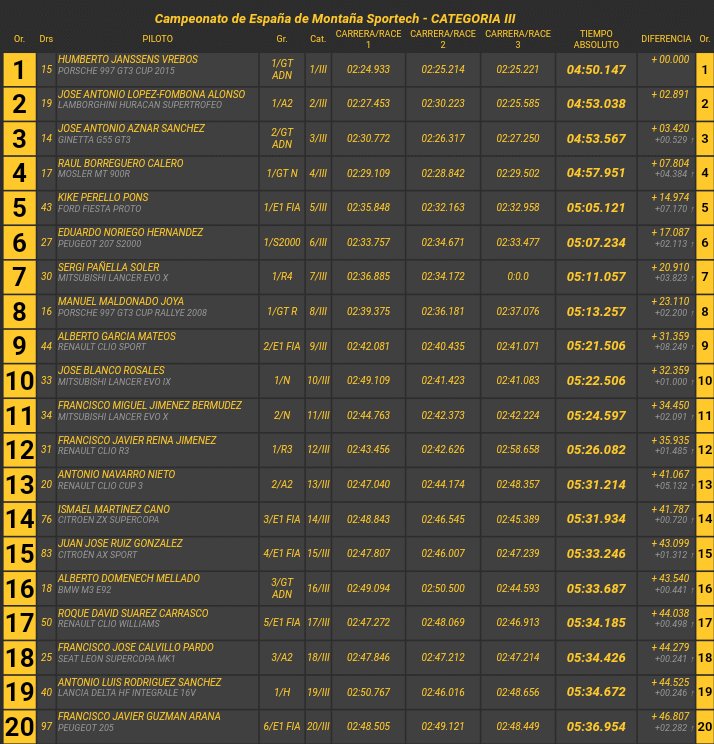Click driver EDUARDO NORIEGO HERNANDEZ
The width and height of the screenshot is (714, 744).
click(x=130, y=232)
